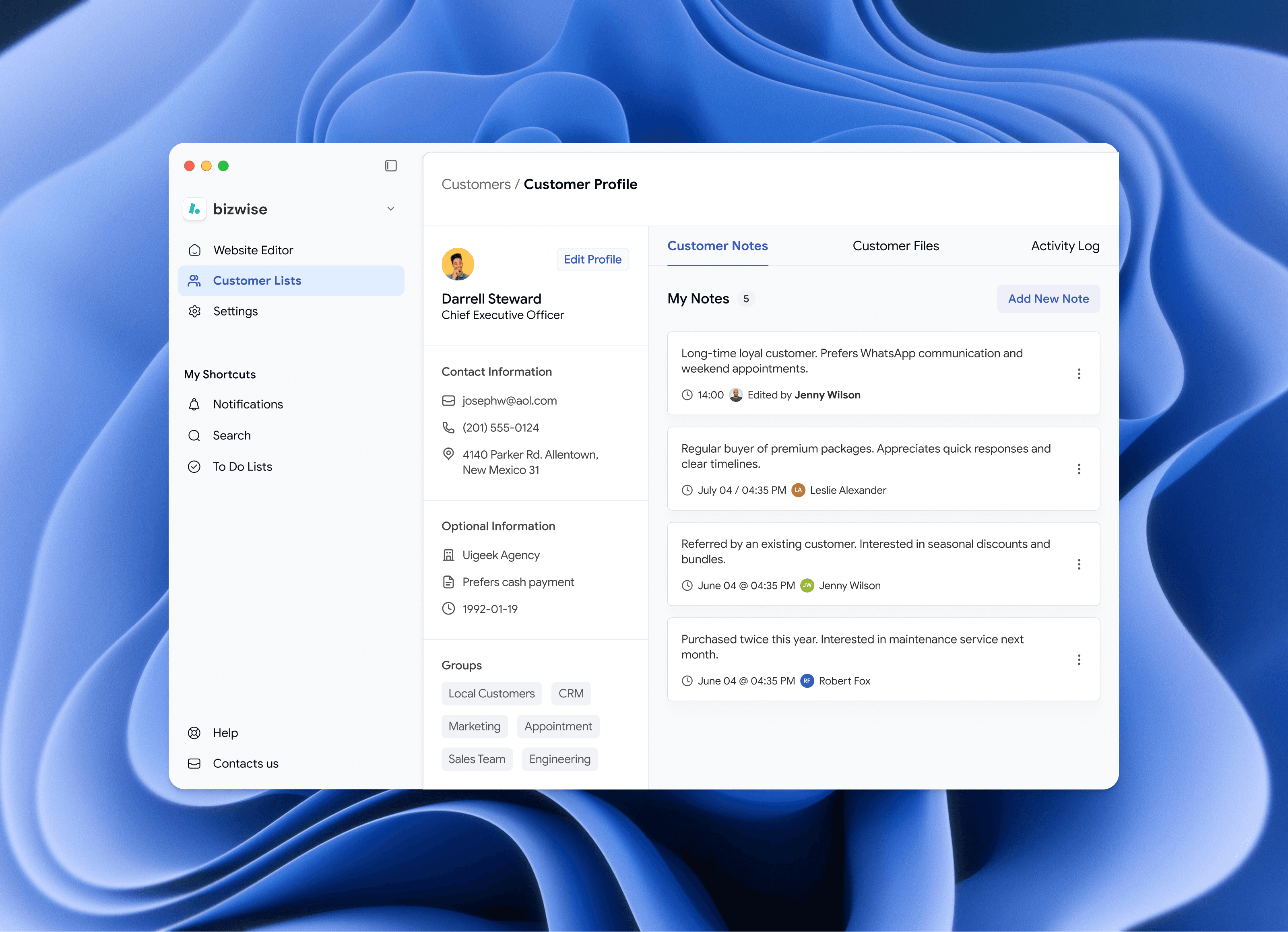Open options menu for maintenance service note
Image resolution: width=1288 pixels, height=932 pixels.
pos(1078,660)
